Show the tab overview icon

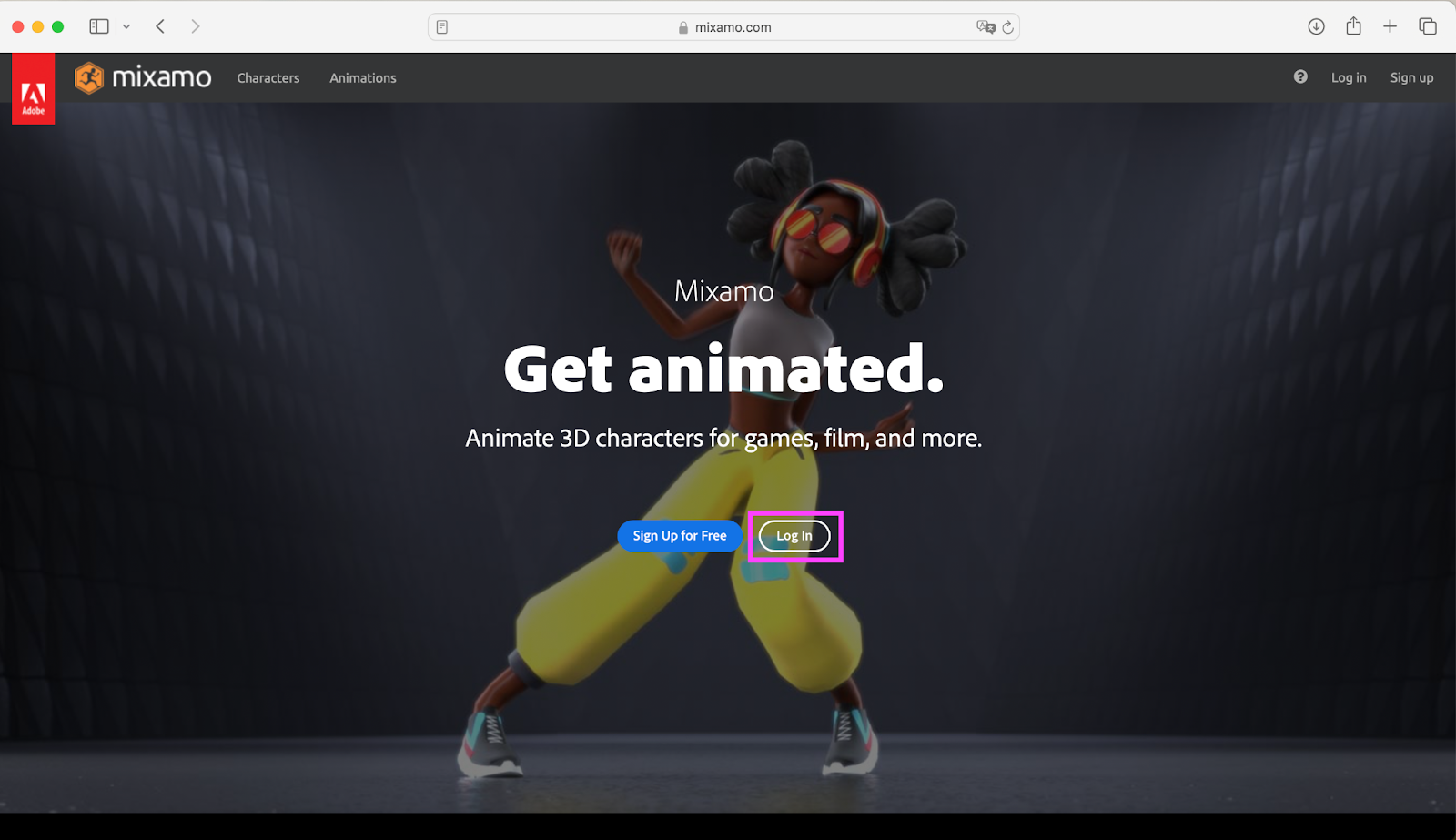(x=1427, y=26)
